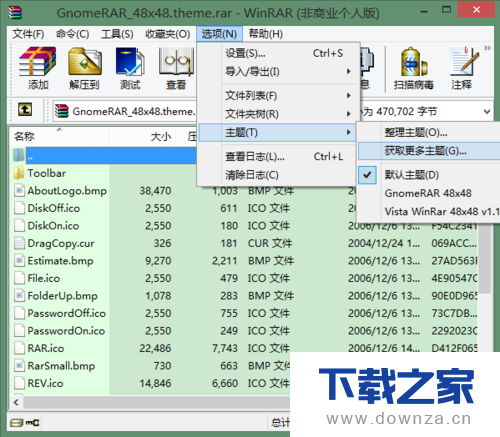Select the DiskOn.ico file name
The image size is (500, 437).
tap(53, 226)
